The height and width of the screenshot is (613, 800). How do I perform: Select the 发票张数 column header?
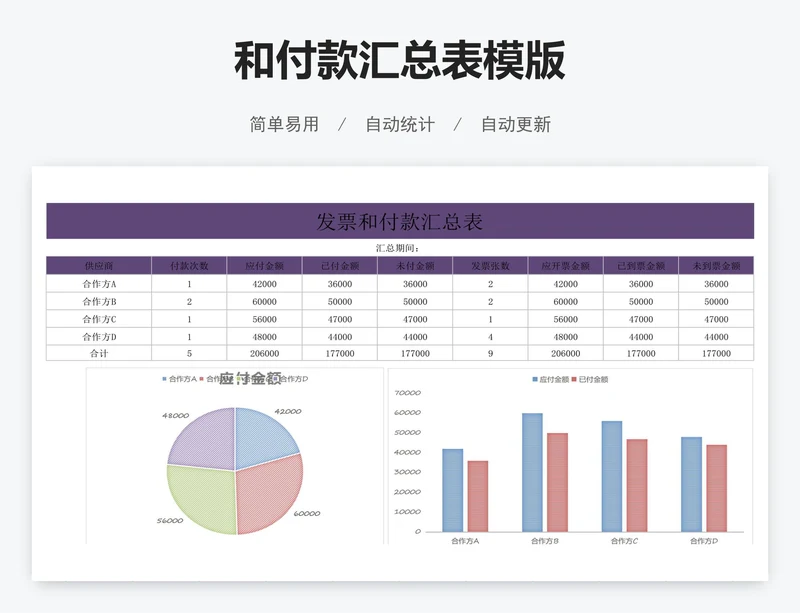[x=490, y=266]
